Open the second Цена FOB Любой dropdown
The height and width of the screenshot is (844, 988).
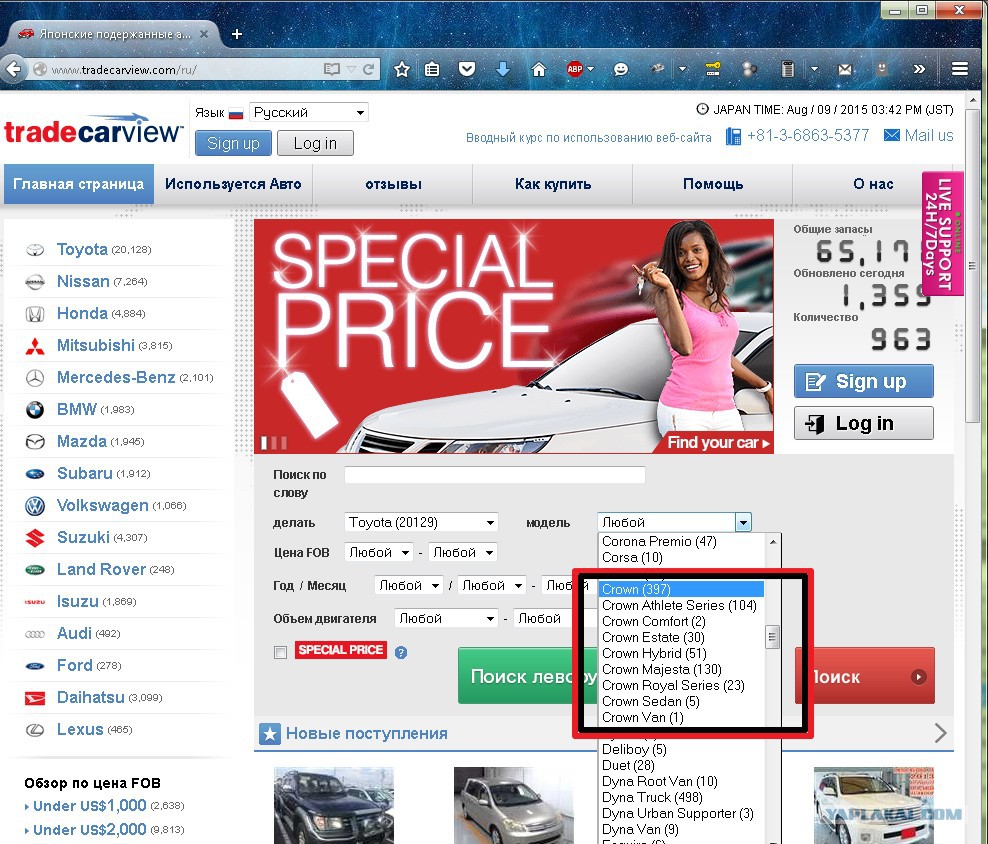462,553
